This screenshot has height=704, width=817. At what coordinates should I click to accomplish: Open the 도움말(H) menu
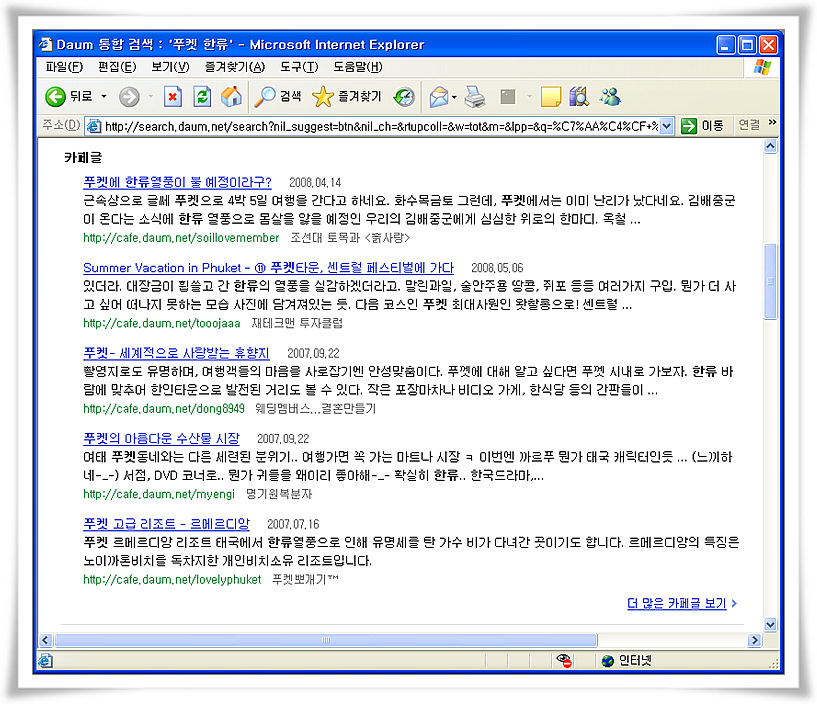pyautogui.click(x=358, y=67)
